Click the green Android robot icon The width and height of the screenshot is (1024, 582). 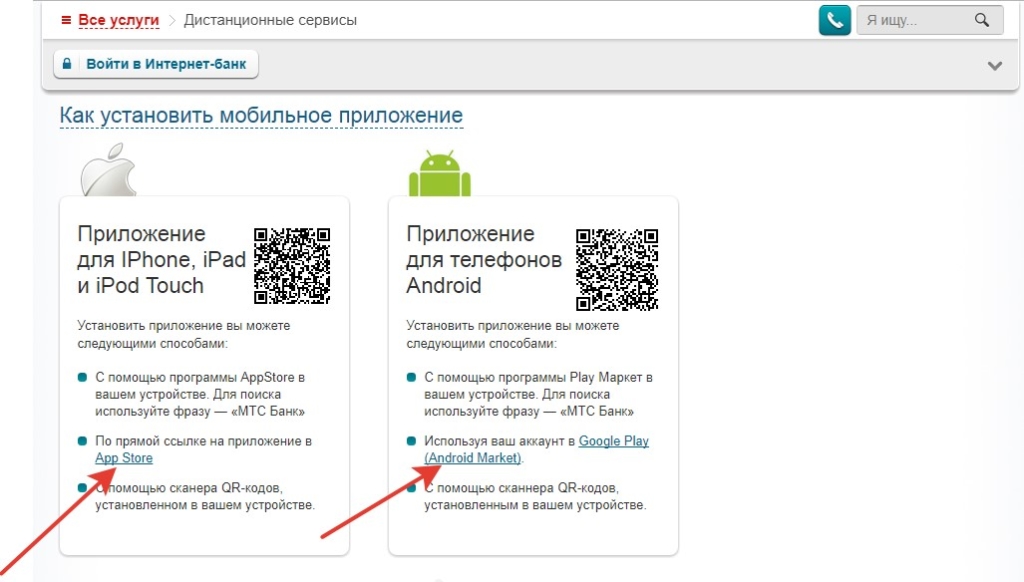tap(440, 173)
